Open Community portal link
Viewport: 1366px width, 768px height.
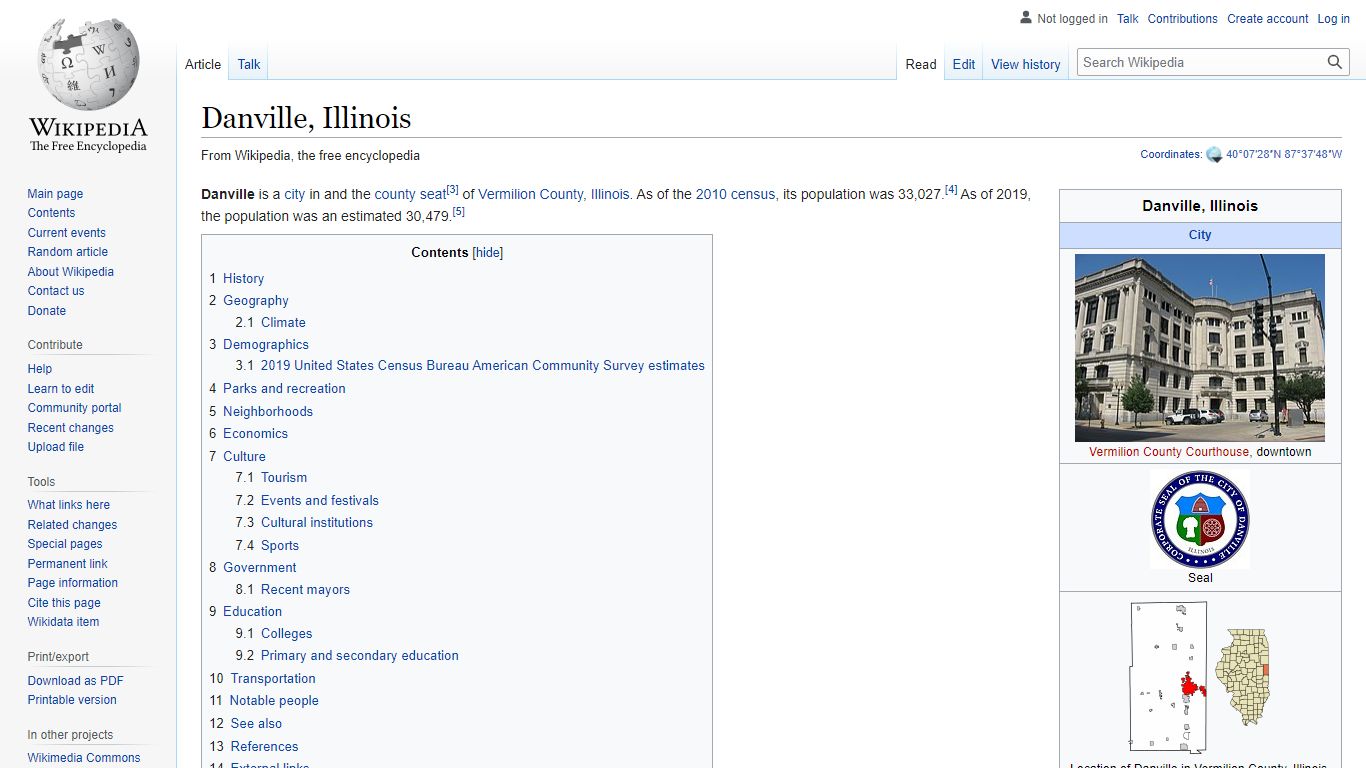pyautogui.click(x=74, y=408)
